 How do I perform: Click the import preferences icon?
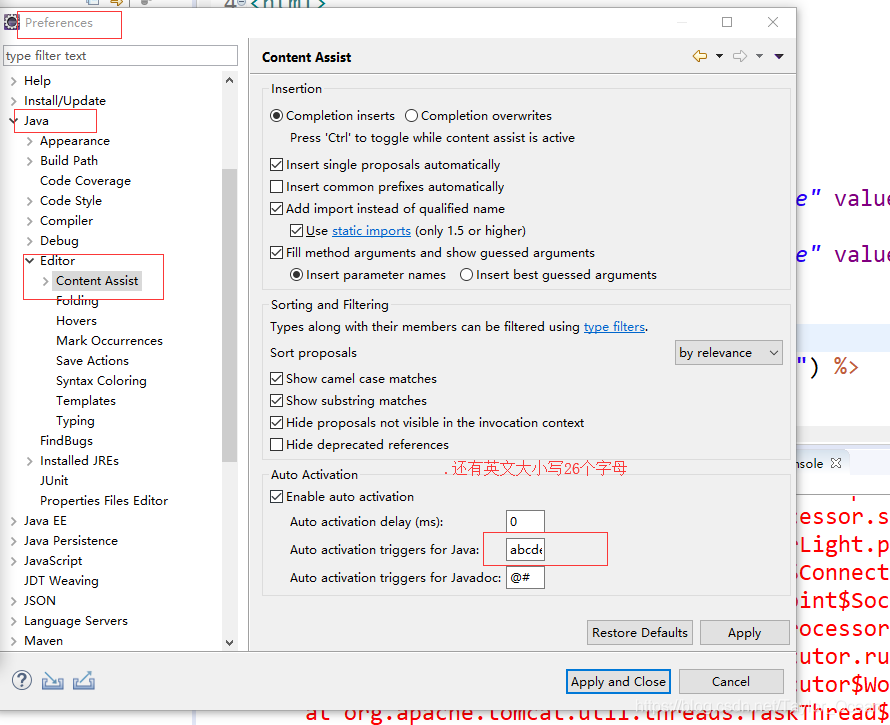(x=52, y=681)
